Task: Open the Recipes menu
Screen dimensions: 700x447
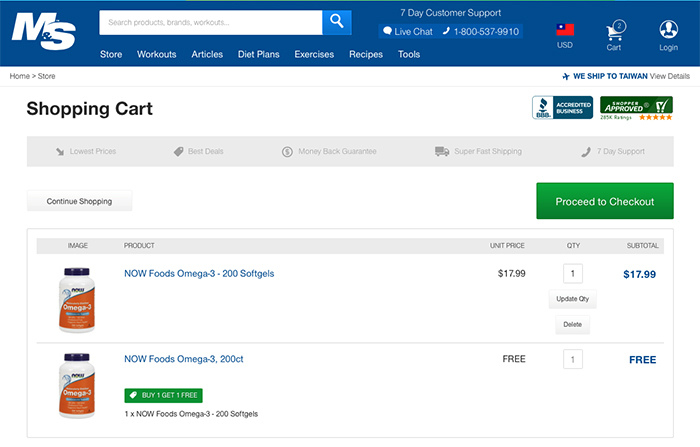Action: (x=366, y=54)
